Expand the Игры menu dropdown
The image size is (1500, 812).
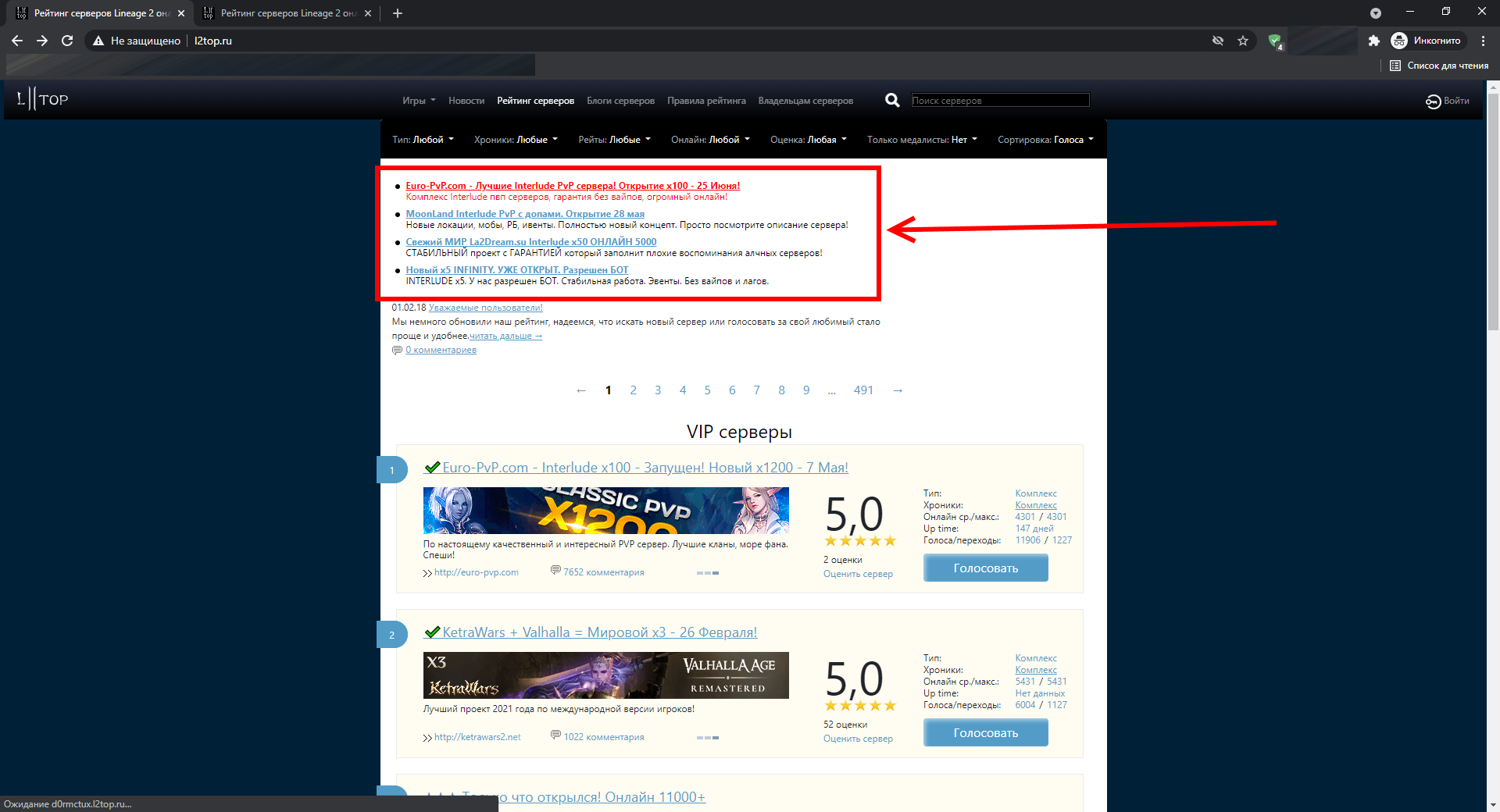pos(414,100)
